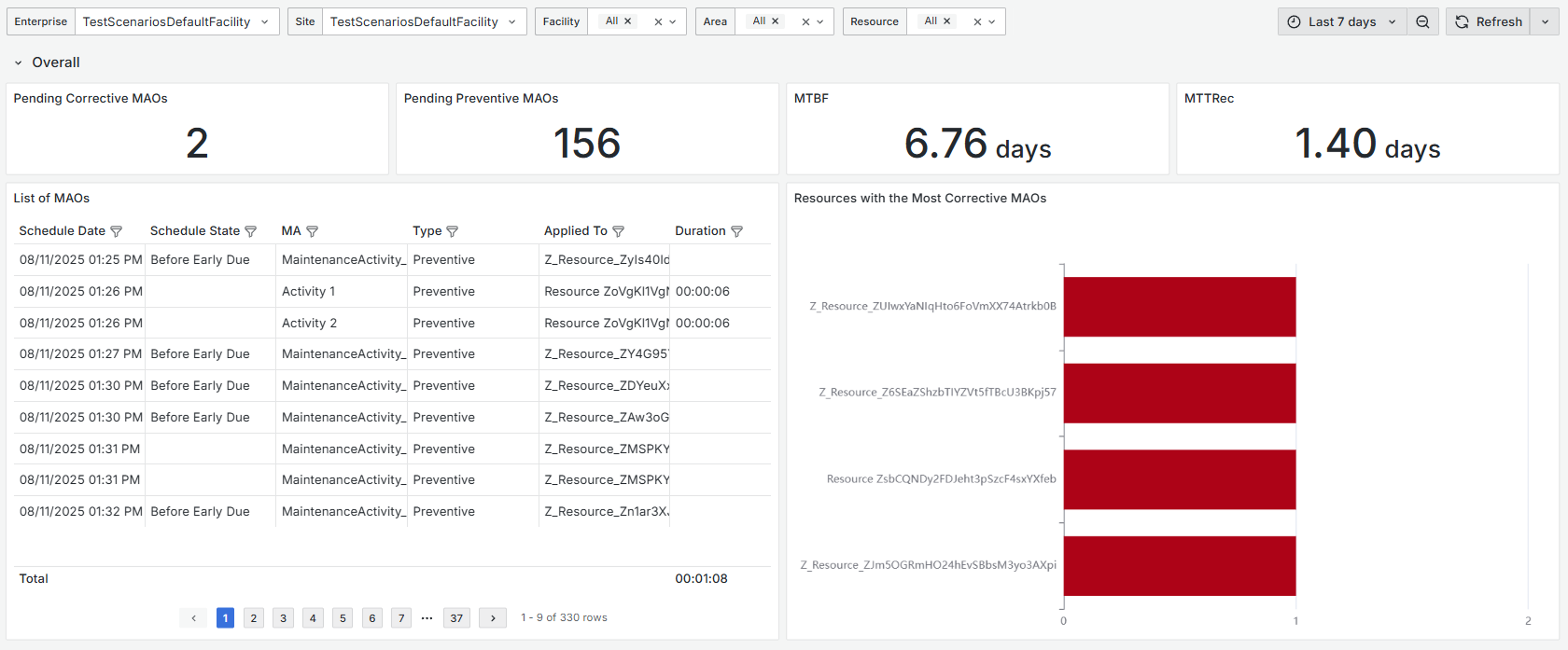Remove the All tag in Area filter
This screenshot has width=1568, height=650.
[x=775, y=21]
